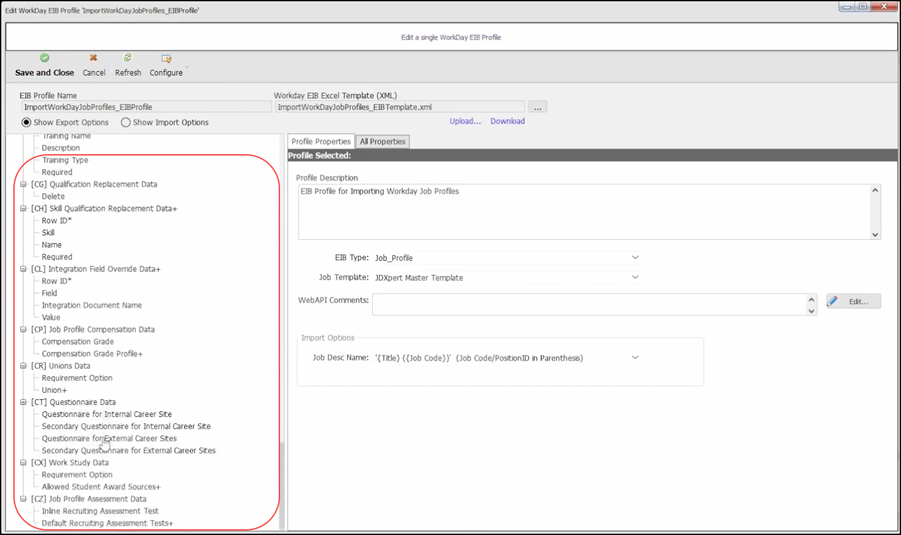Click the tree panel vertical scrollbar
The width and height of the screenshot is (901, 535).
[282, 480]
